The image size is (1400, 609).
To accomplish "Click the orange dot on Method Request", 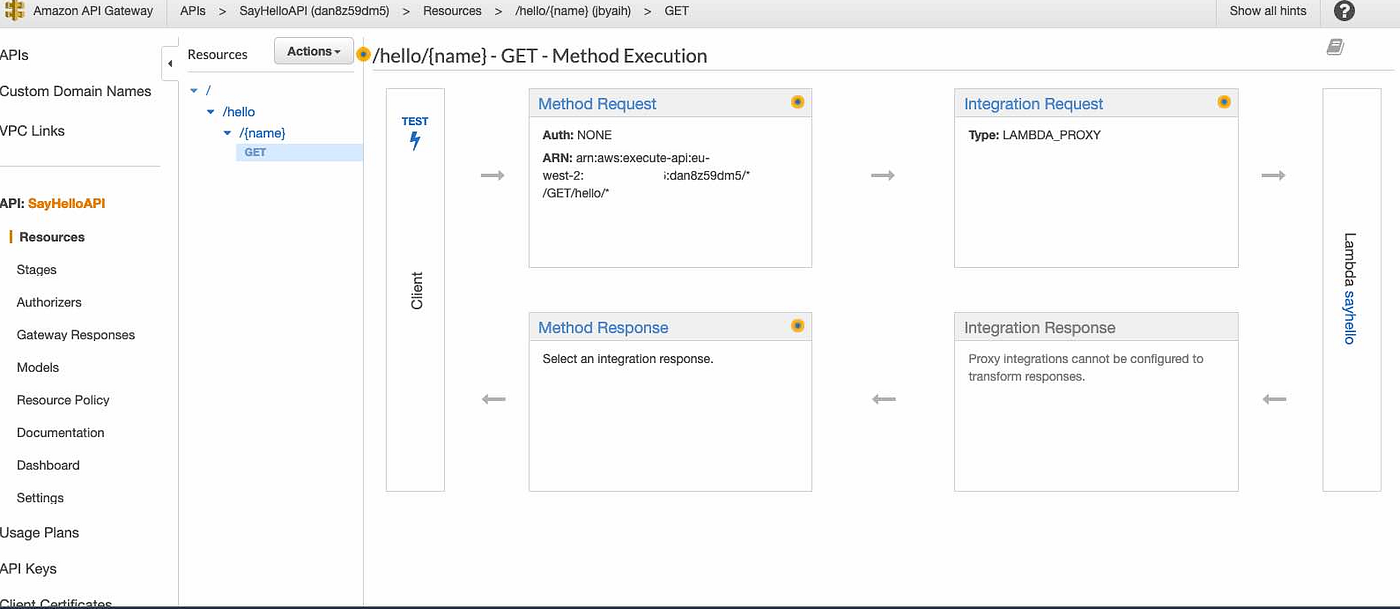I will tap(797, 102).
